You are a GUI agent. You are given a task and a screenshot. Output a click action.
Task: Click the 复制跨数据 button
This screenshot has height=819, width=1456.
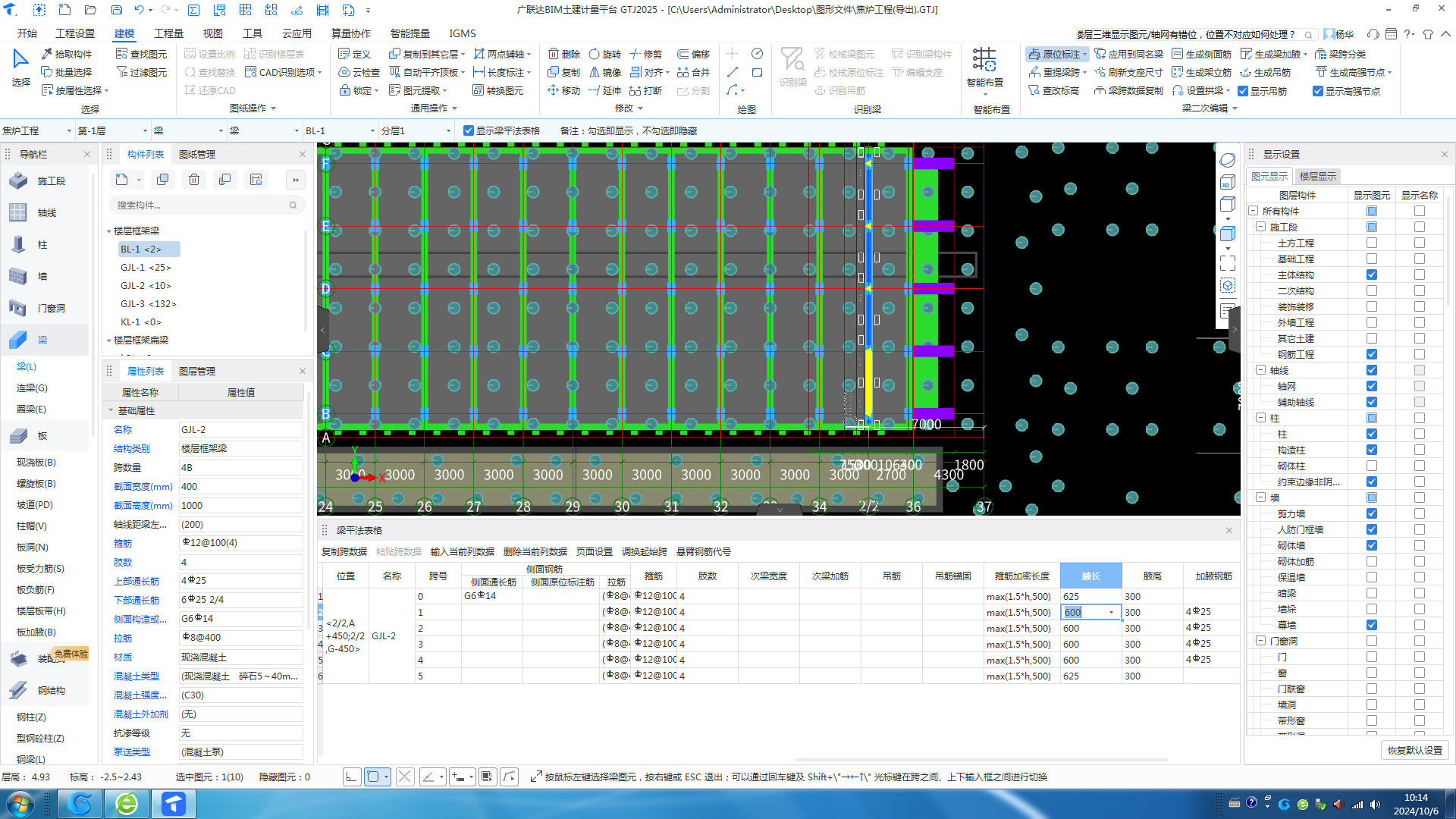pos(344,551)
